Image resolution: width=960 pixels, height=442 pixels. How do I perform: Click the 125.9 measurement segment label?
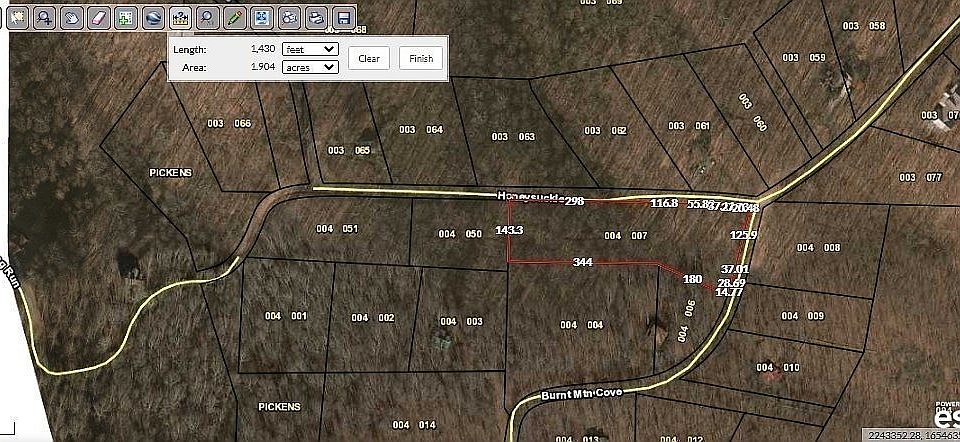pos(744,234)
